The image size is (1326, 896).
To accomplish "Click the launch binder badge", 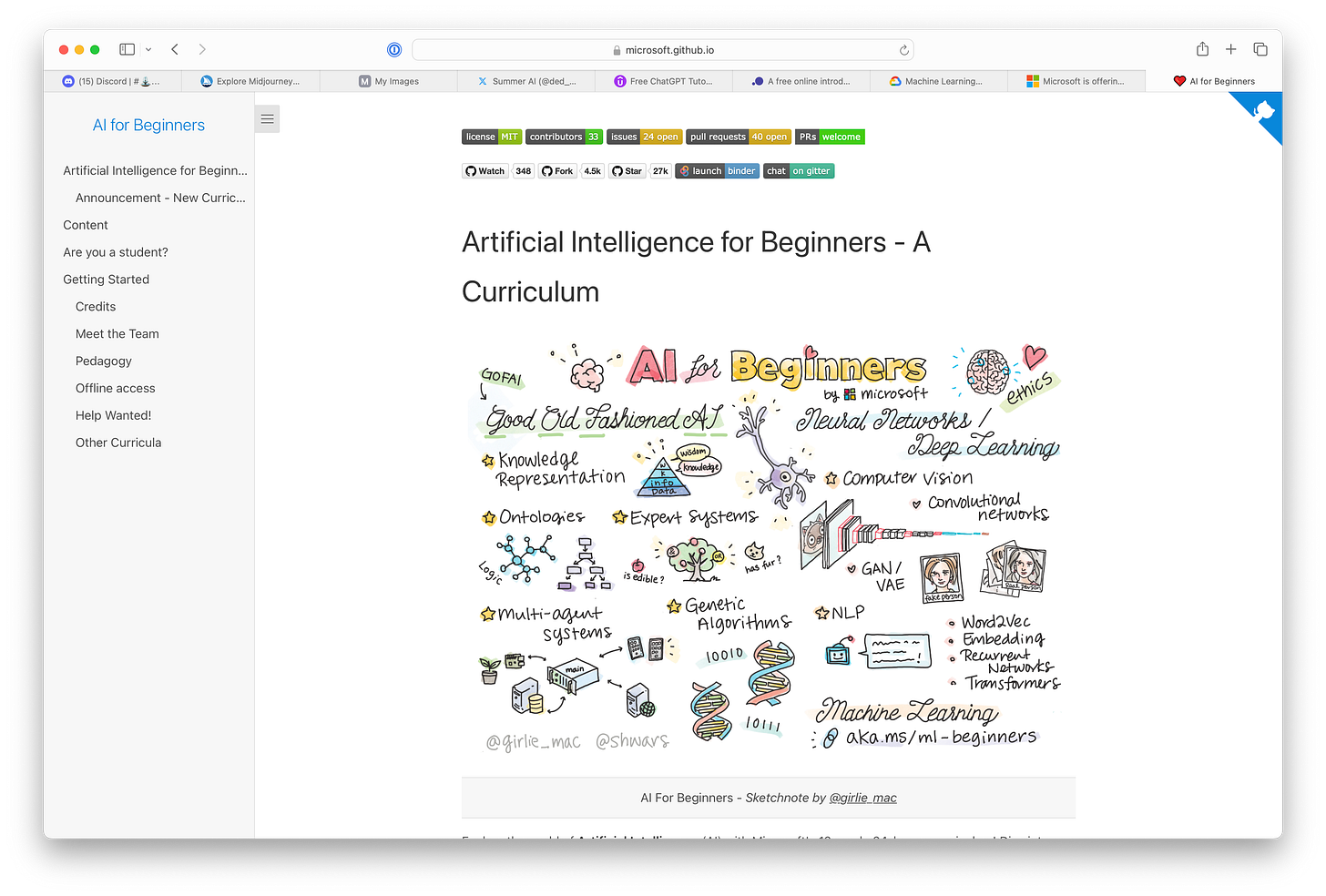I will coord(717,171).
